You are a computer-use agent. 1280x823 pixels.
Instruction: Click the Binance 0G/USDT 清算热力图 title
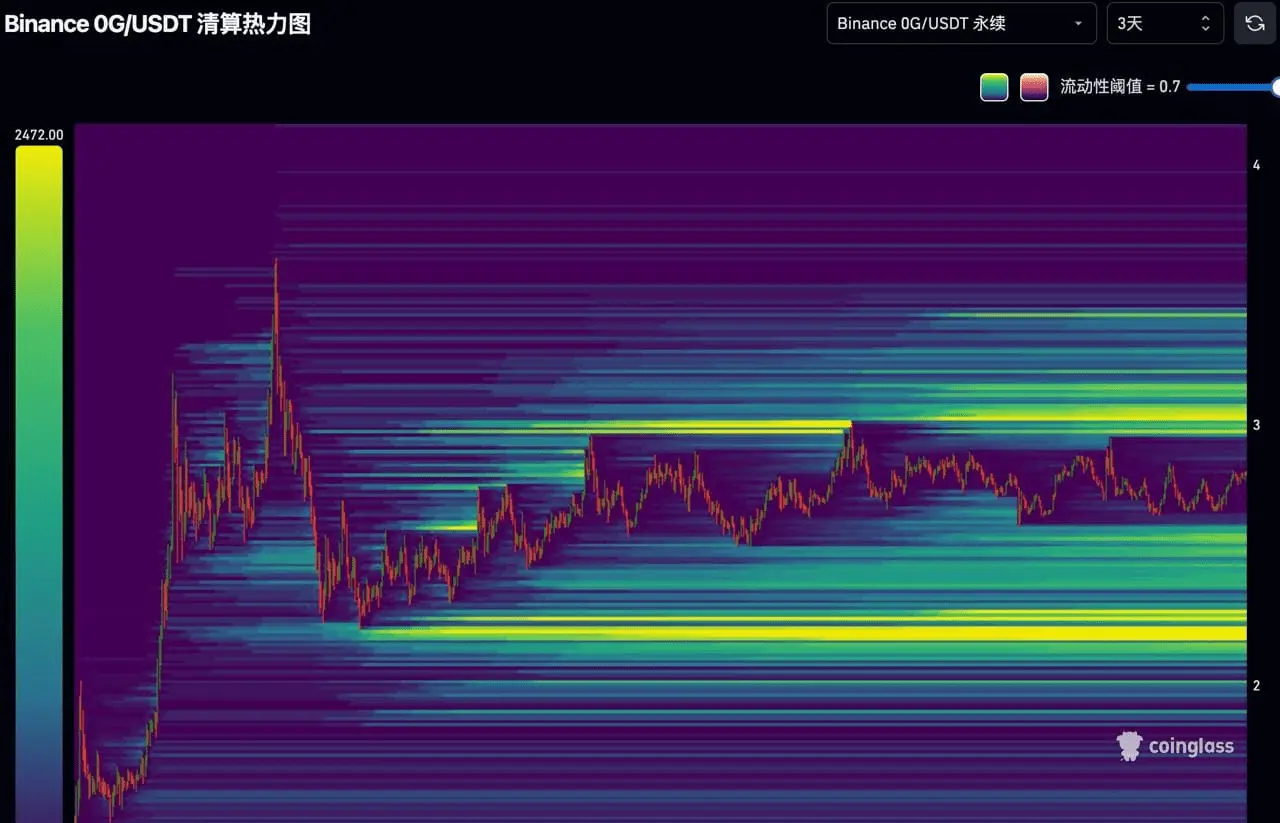point(158,23)
